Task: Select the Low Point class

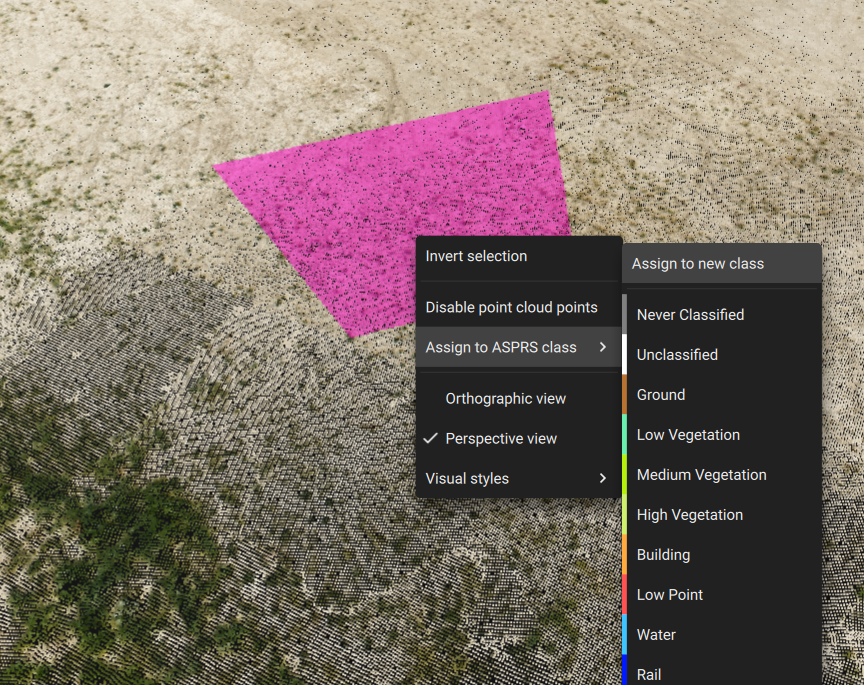Action: [669, 595]
